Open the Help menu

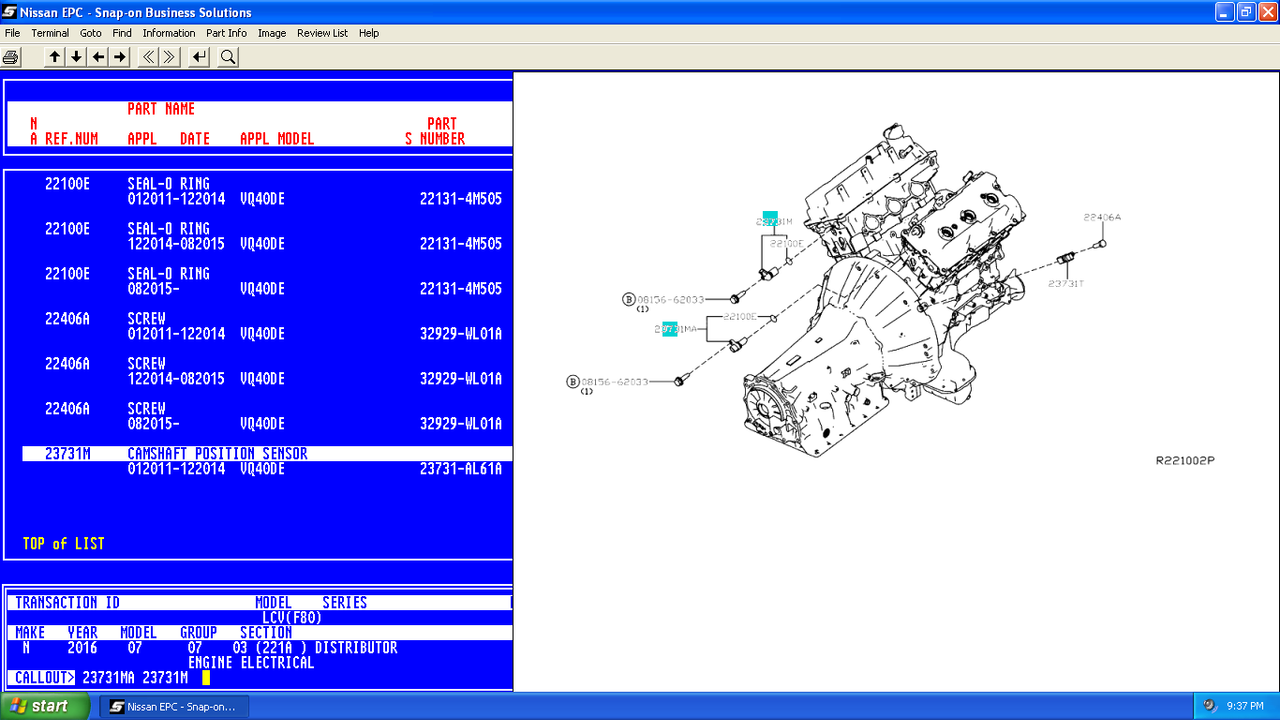369,33
